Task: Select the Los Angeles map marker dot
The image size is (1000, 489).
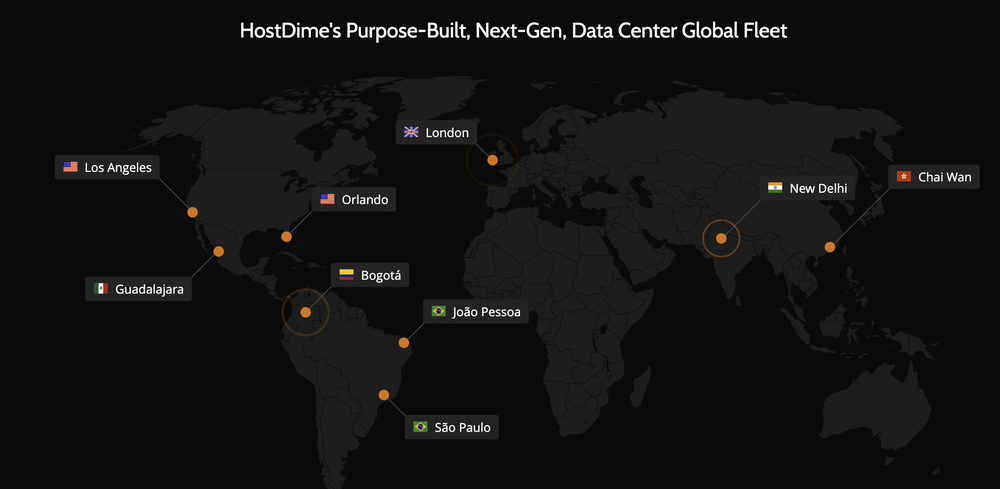Action: click(x=193, y=212)
